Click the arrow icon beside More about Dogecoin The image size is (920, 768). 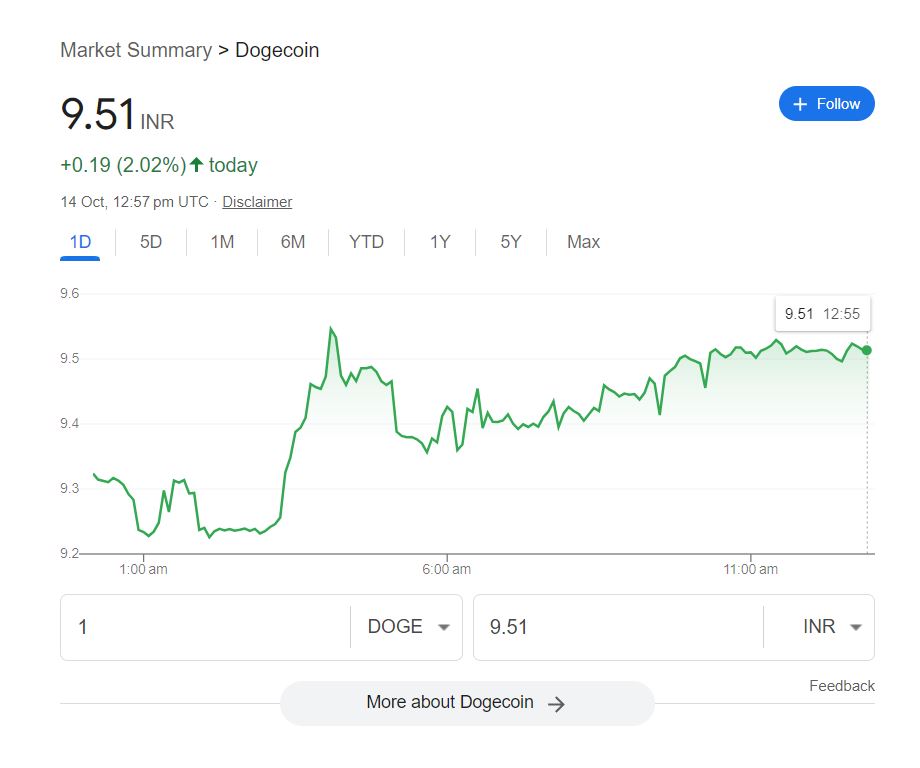click(x=557, y=704)
